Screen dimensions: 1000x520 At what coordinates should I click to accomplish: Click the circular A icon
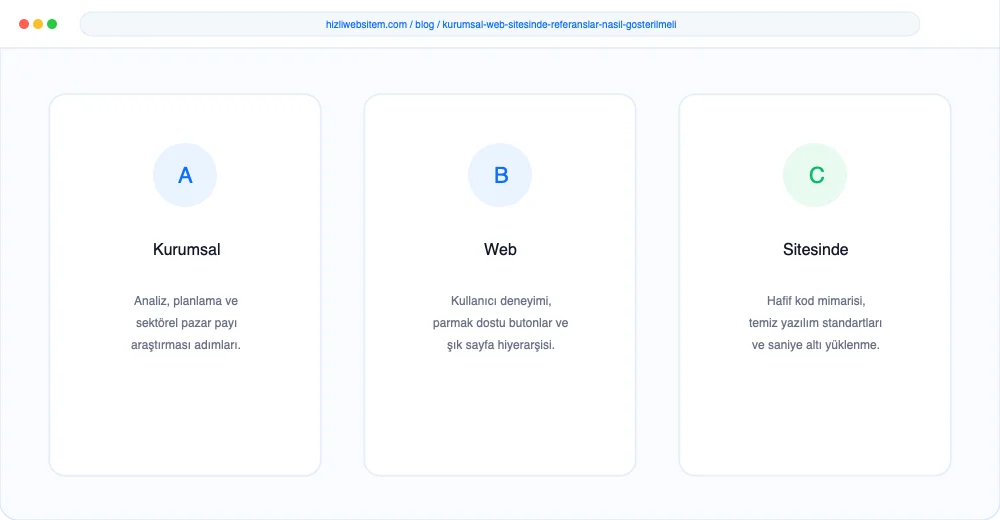(185, 175)
